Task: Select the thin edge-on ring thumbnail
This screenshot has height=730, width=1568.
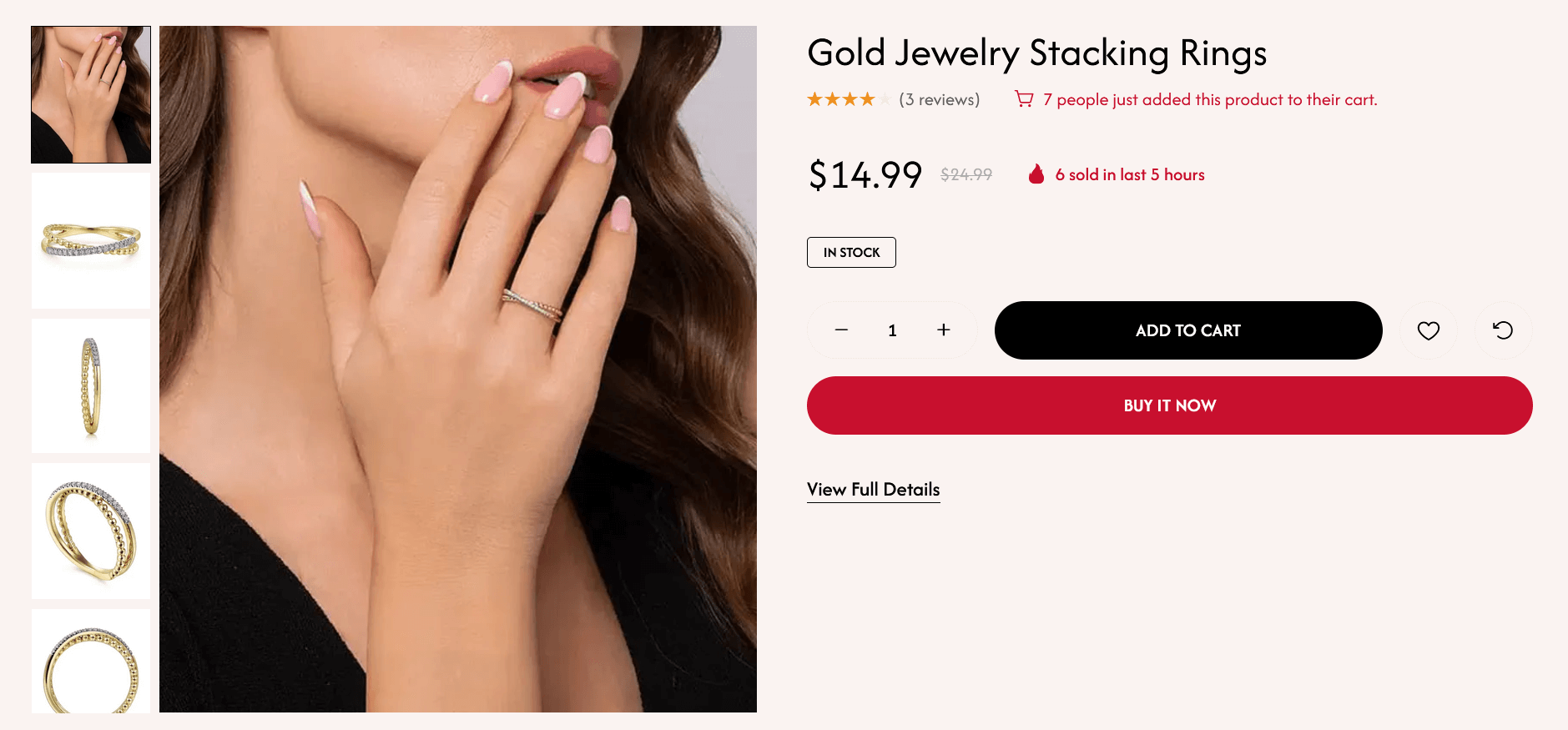Action: [x=91, y=385]
